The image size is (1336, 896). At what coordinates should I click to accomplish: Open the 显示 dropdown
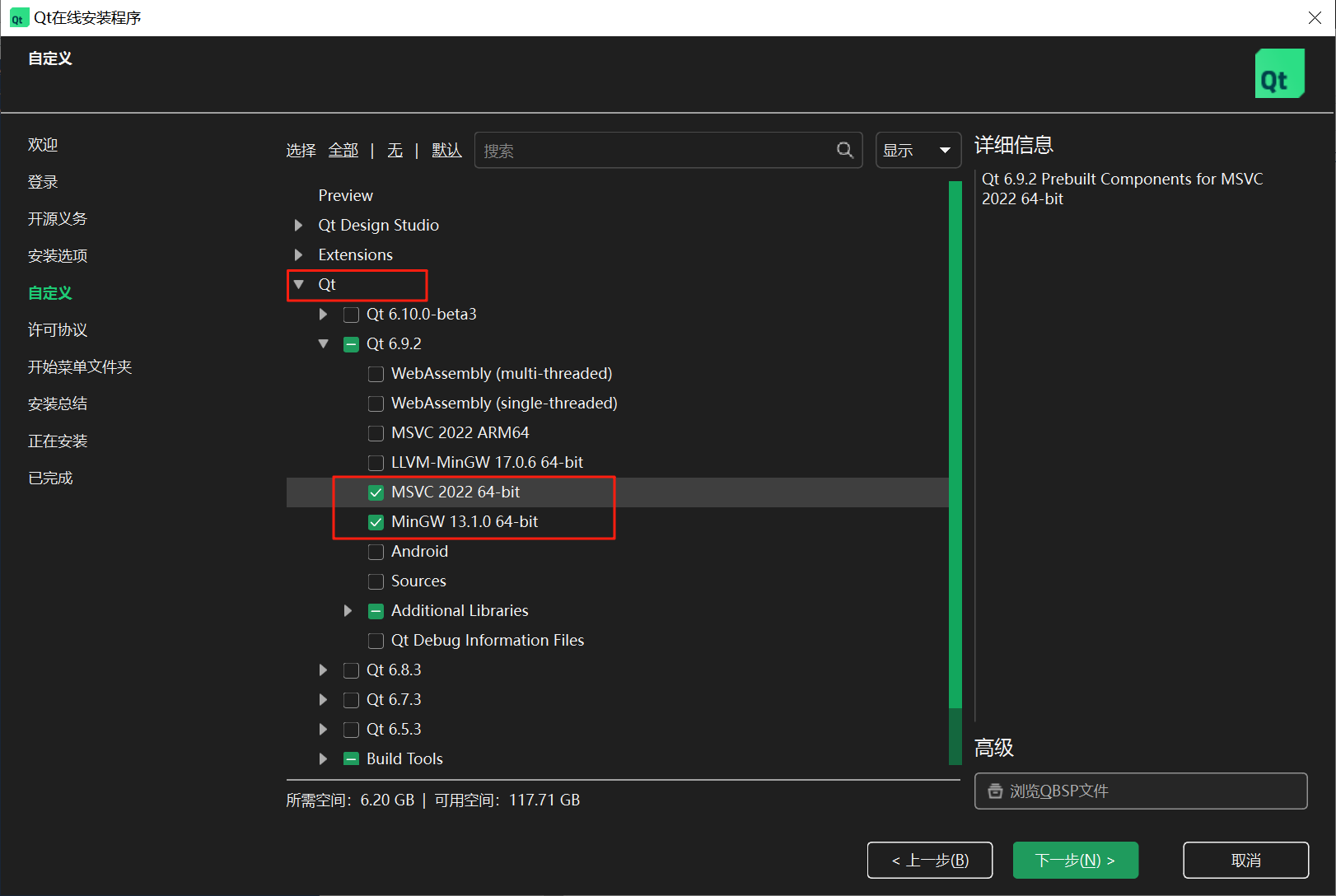point(918,150)
